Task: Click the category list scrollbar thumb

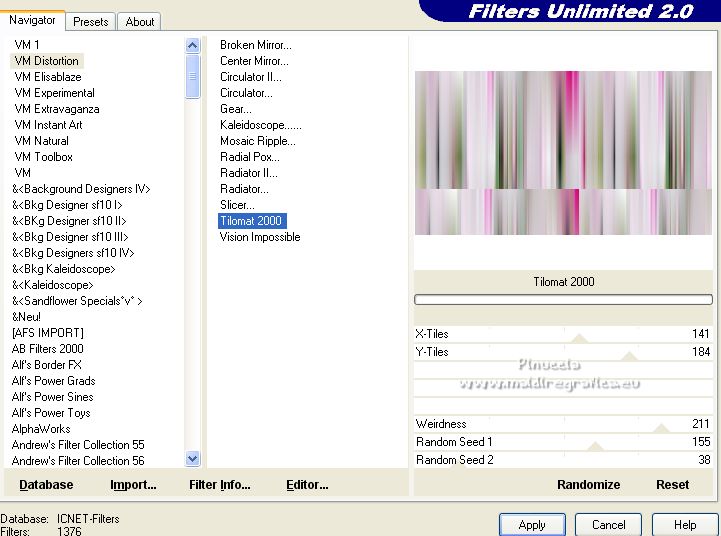Action: click(x=193, y=76)
